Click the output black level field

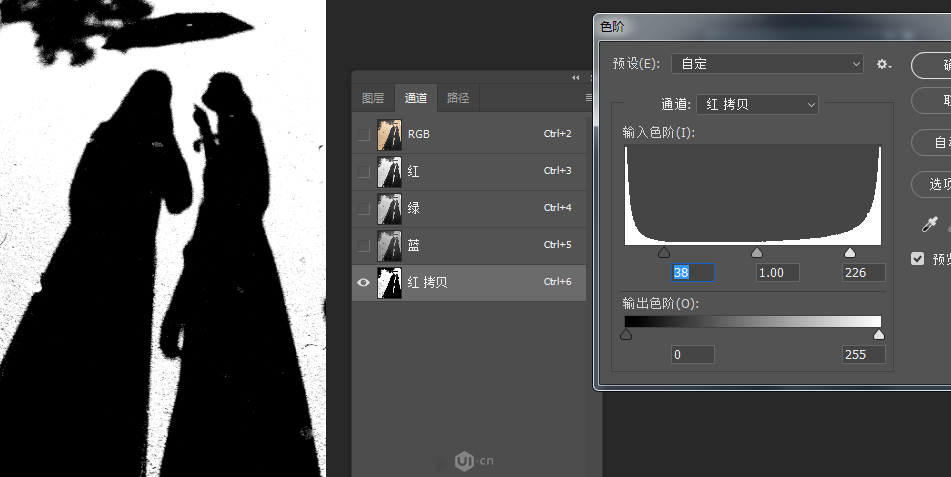coord(693,355)
